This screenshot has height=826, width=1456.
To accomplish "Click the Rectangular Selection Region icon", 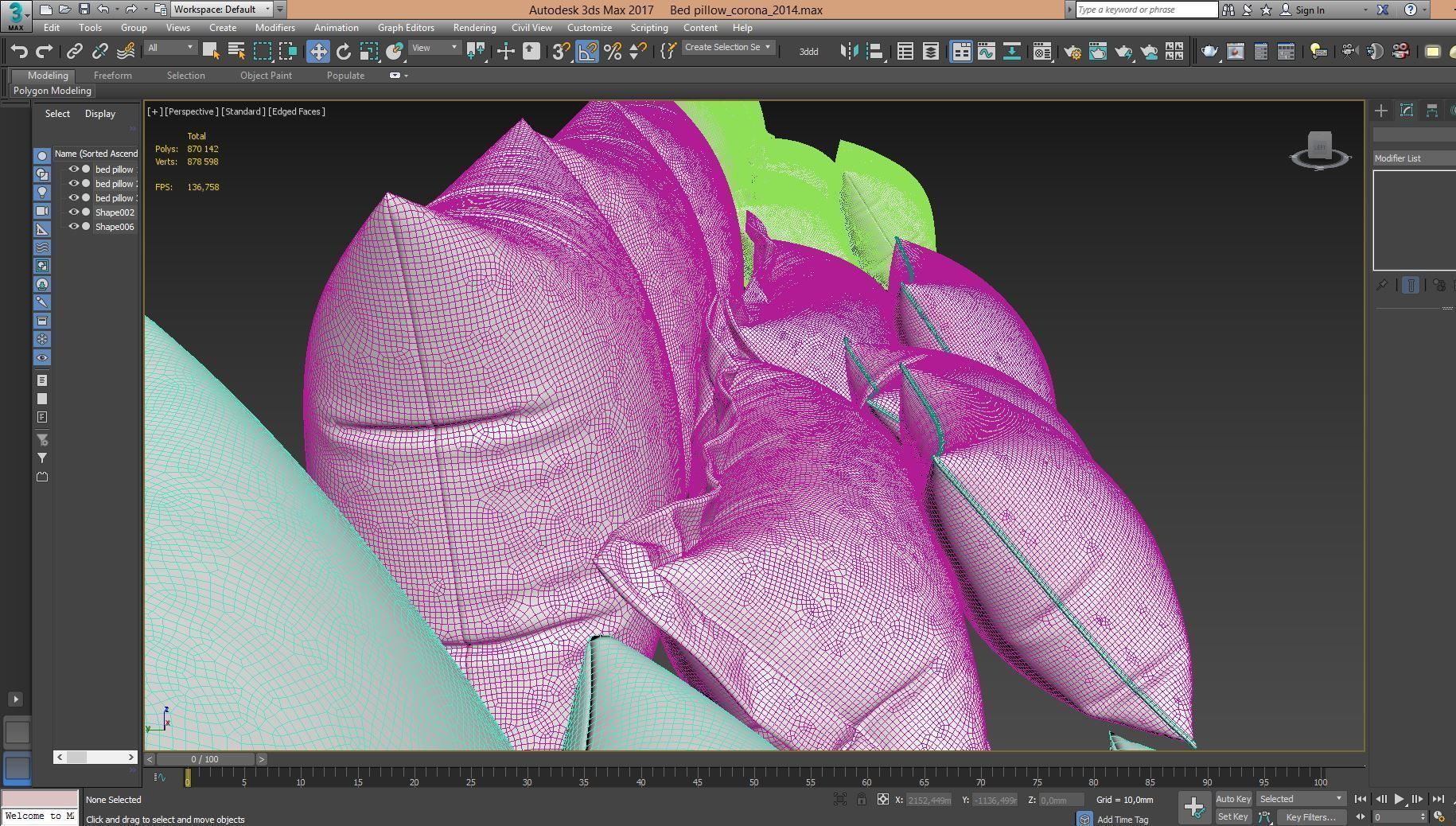I will 262,52.
